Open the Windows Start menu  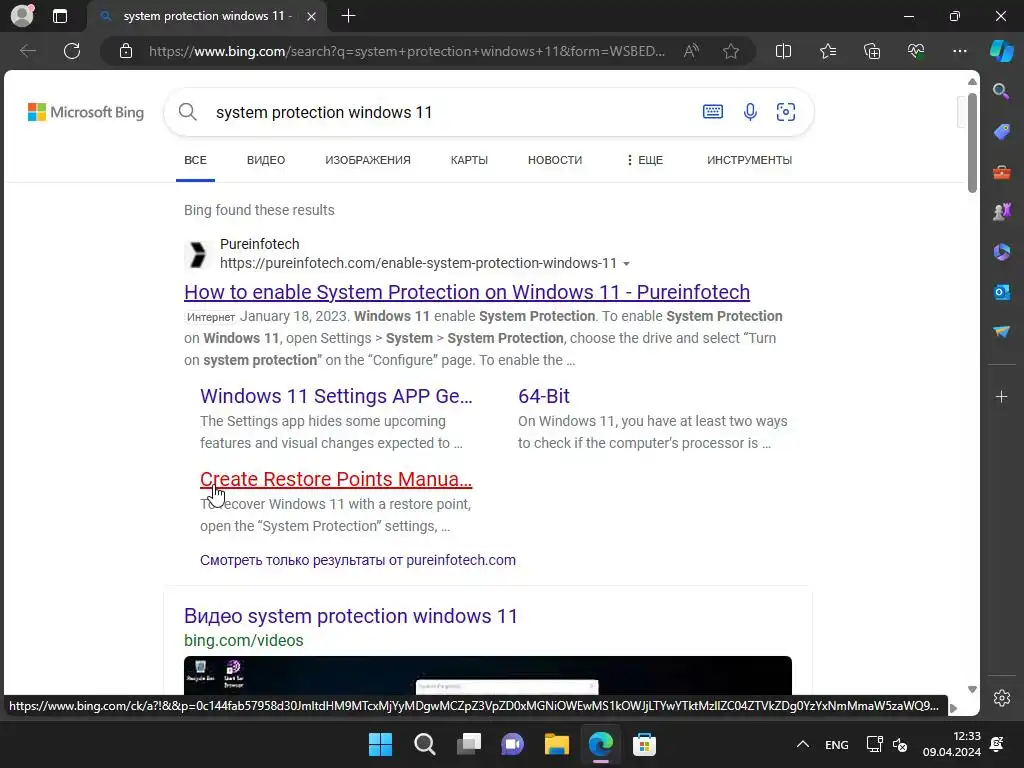380,744
